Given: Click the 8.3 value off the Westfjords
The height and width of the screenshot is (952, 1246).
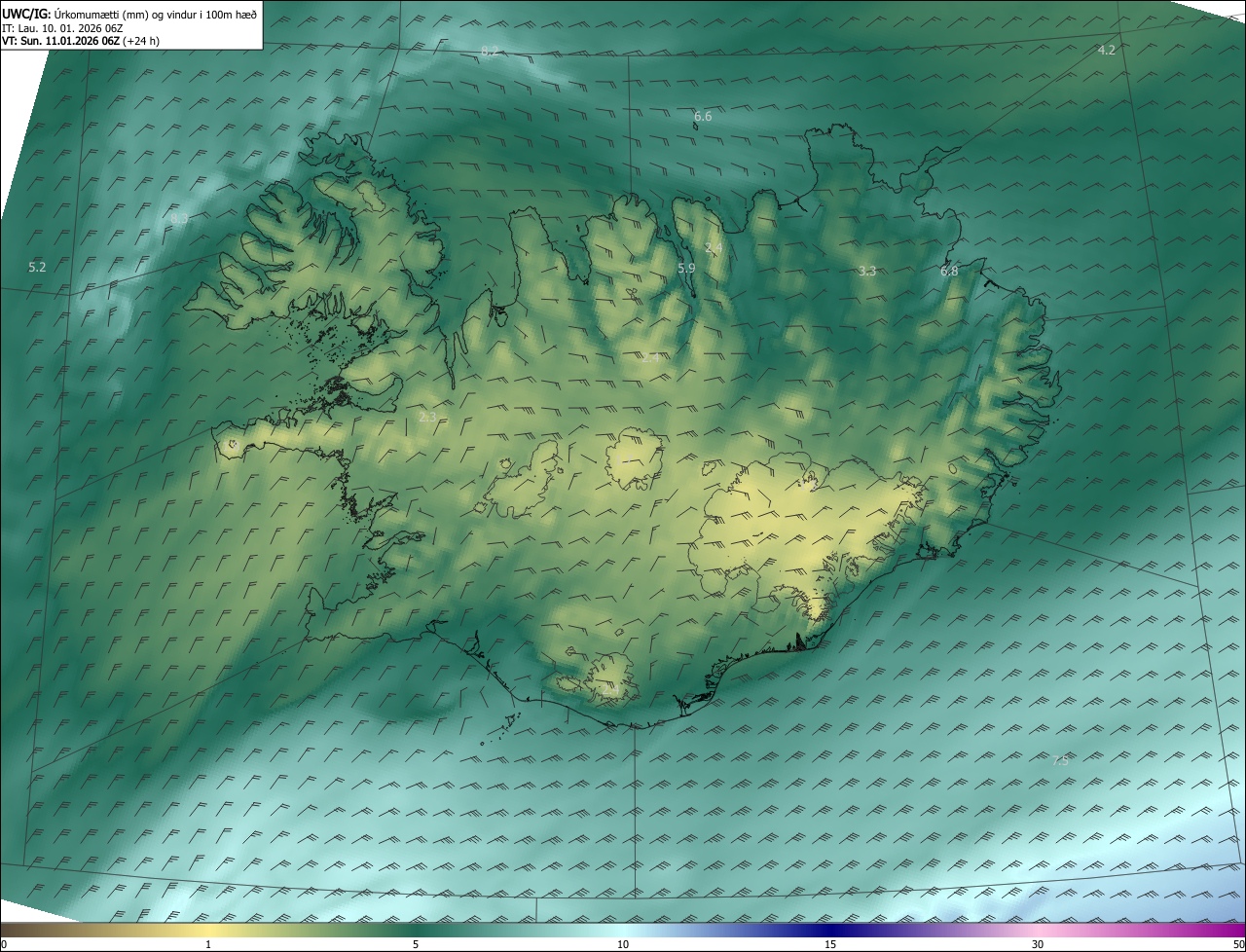Looking at the screenshot, I should click(x=179, y=219).
